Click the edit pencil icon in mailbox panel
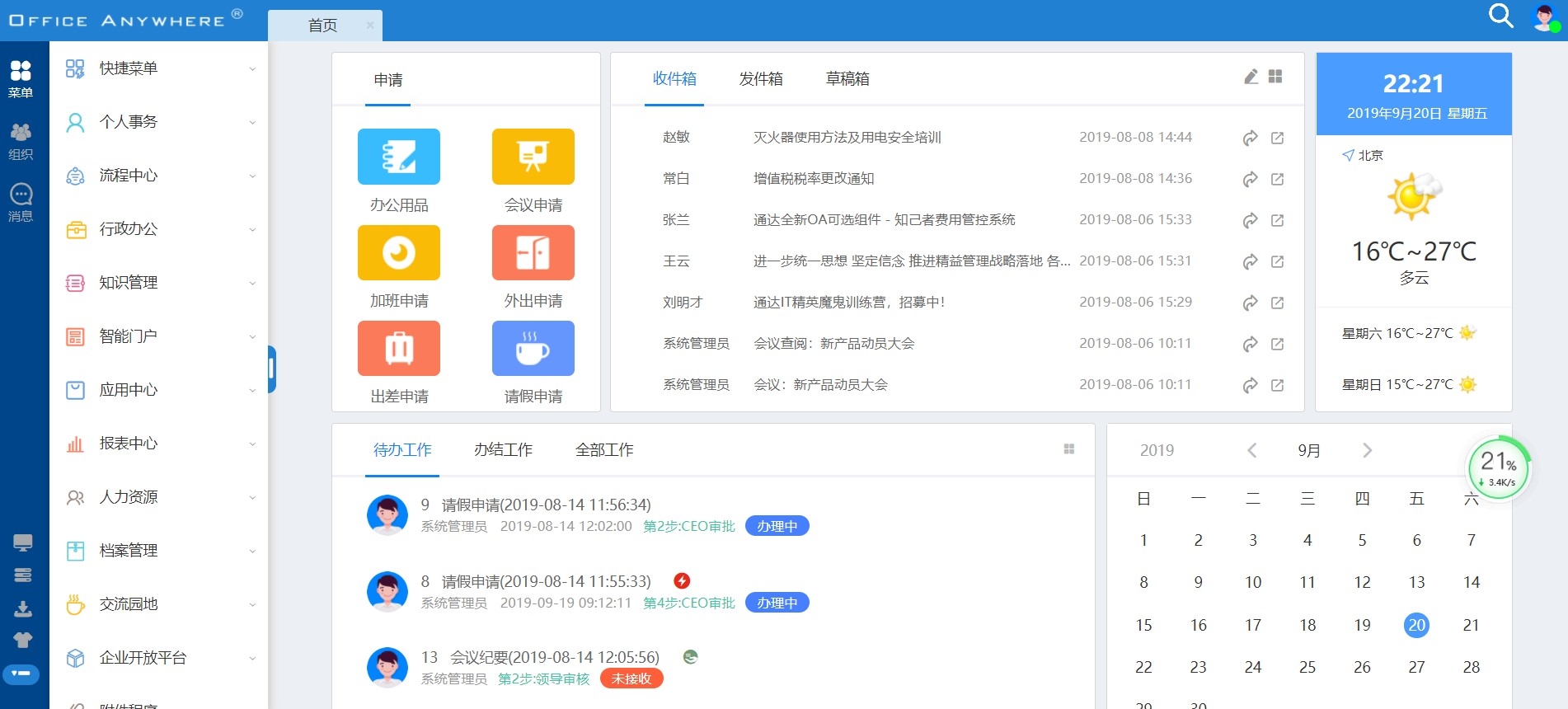1568x709 pixels. point(1251,77)
